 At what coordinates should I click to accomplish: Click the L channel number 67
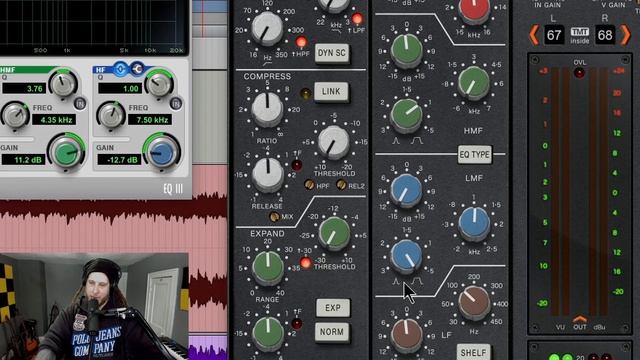point(554,36)
